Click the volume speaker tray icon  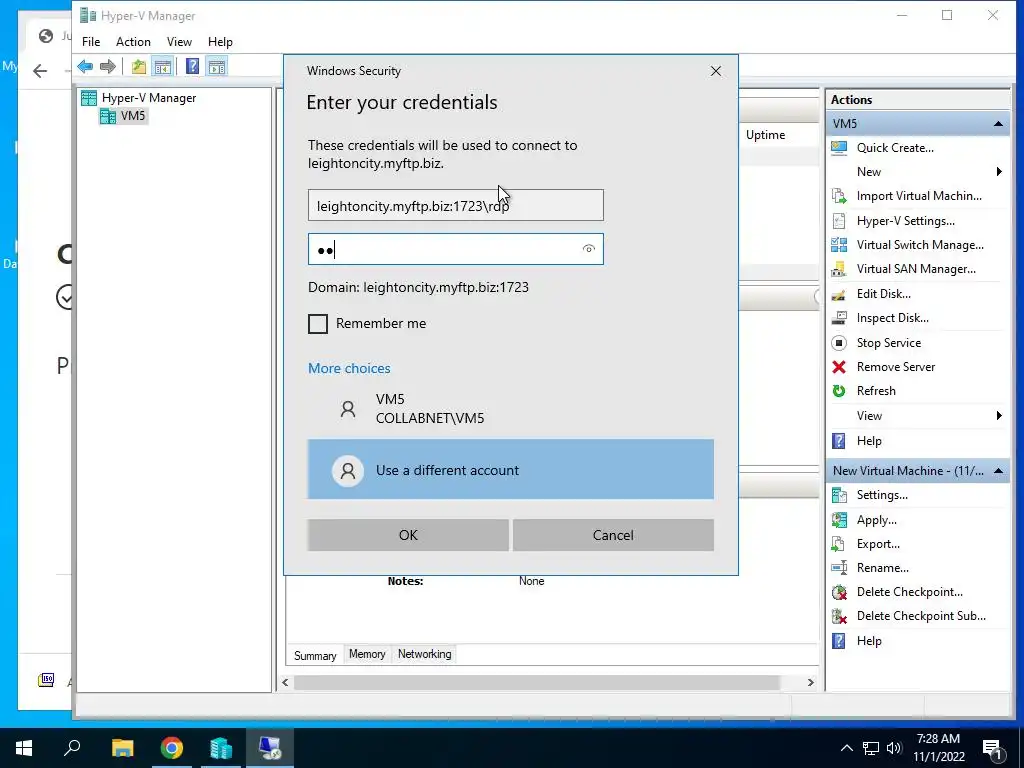[894, 748]
